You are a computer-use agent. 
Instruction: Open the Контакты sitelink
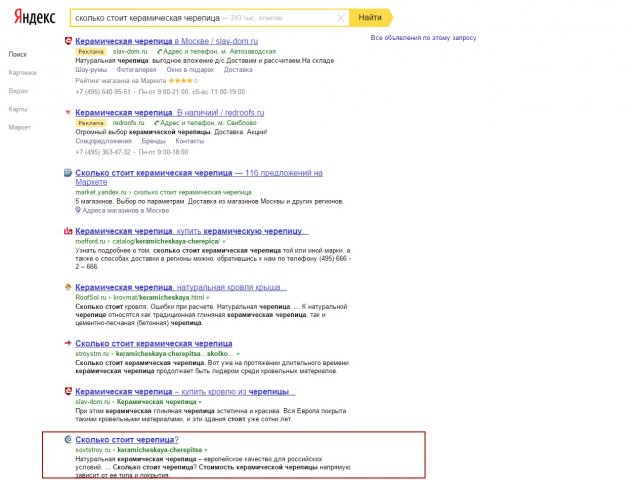tap(189, 141)
